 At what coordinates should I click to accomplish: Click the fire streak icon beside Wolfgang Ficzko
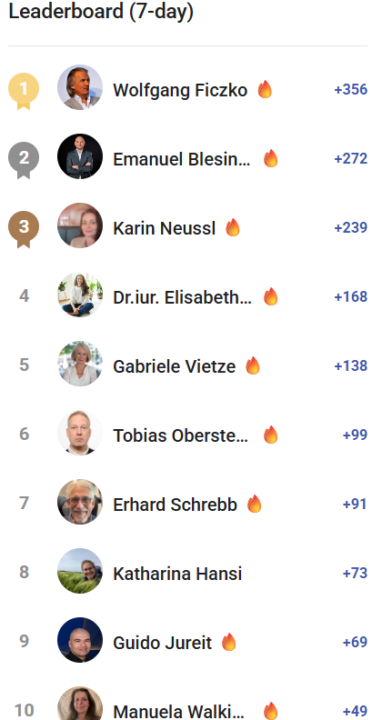[264, 90]
